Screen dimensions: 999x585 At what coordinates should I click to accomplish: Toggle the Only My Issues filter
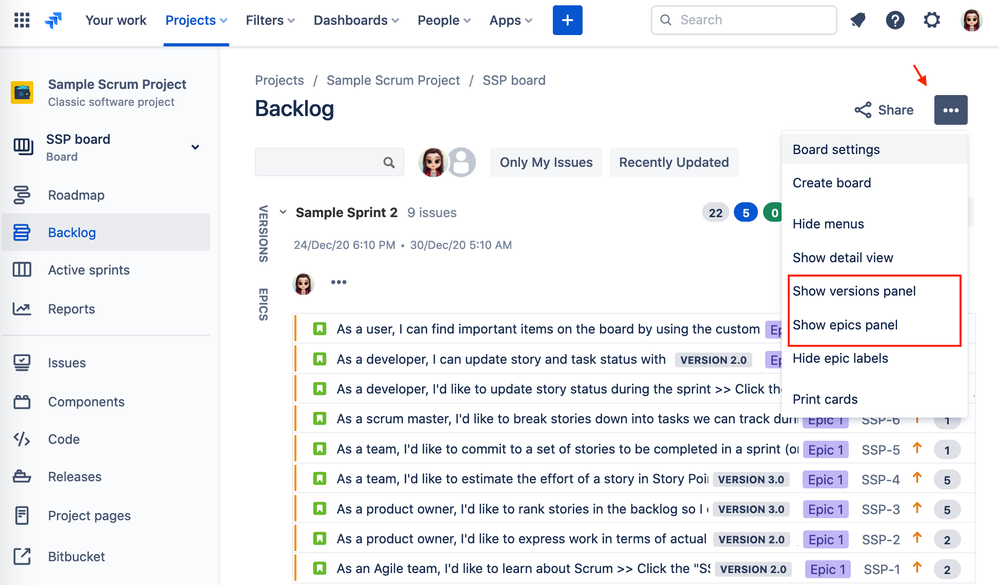tap(546, 162)
